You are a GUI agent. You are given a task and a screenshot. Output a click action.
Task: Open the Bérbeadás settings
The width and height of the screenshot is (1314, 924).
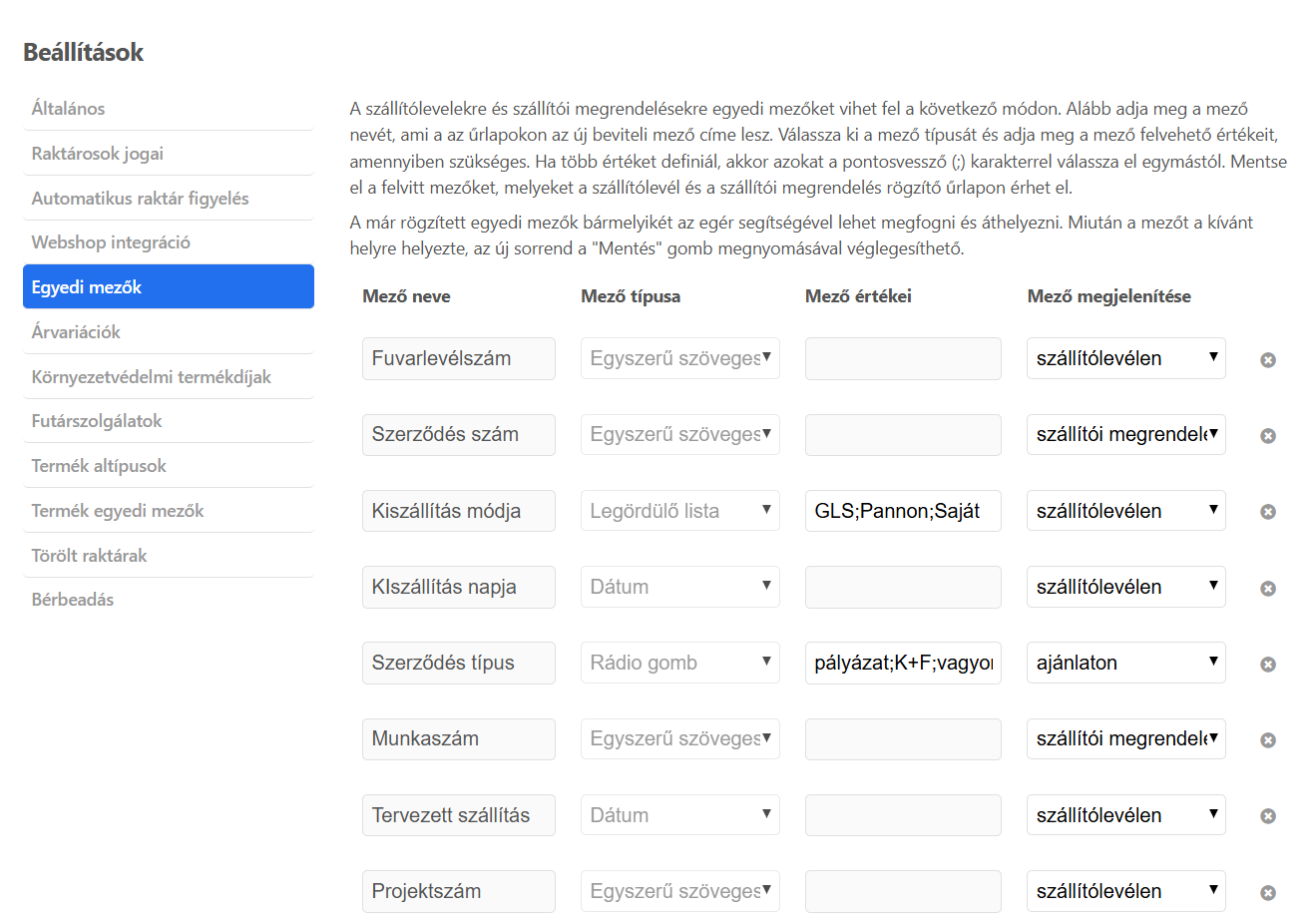tap(169, 600)
